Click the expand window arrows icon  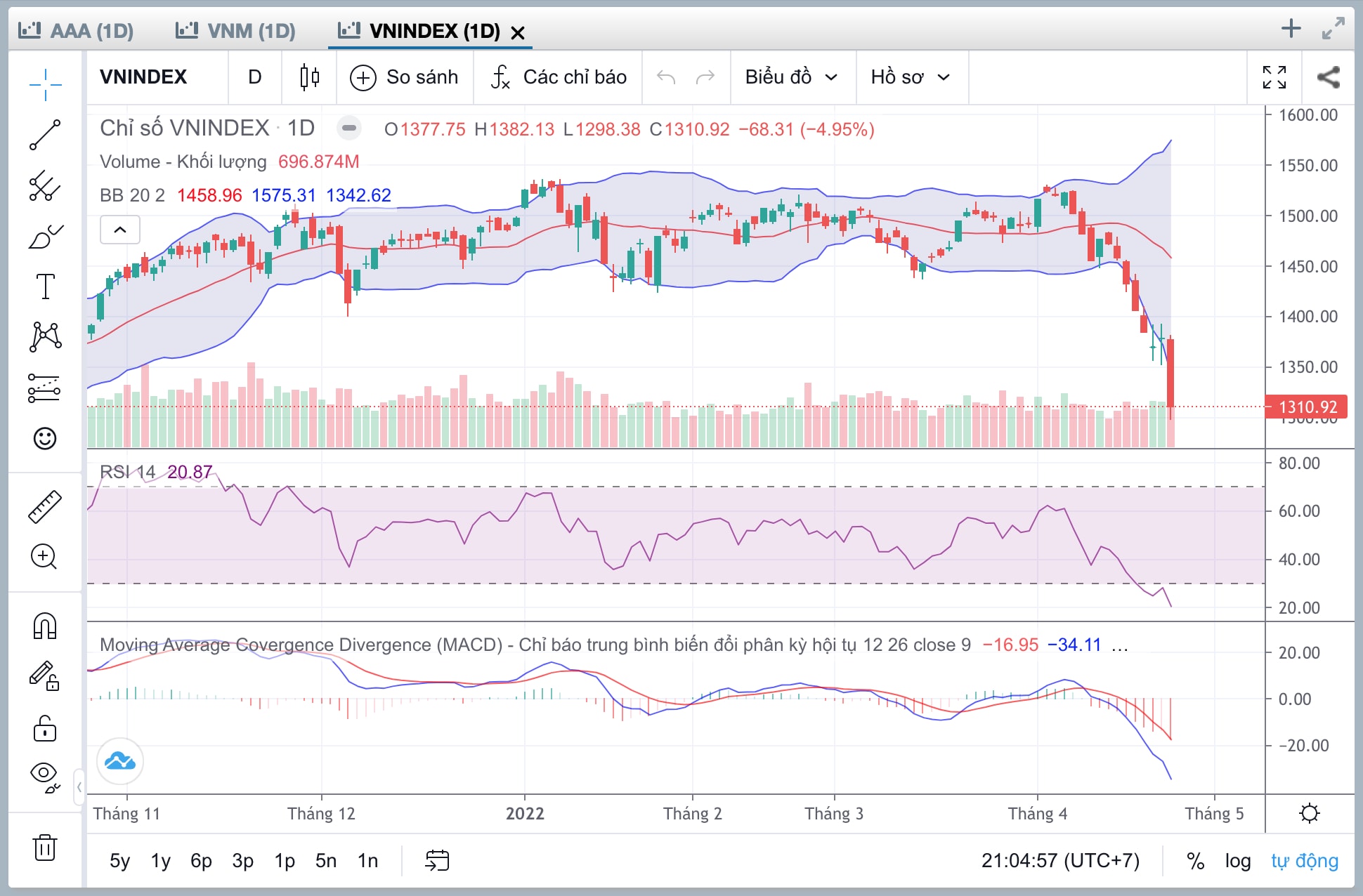tap(1333, 29)
